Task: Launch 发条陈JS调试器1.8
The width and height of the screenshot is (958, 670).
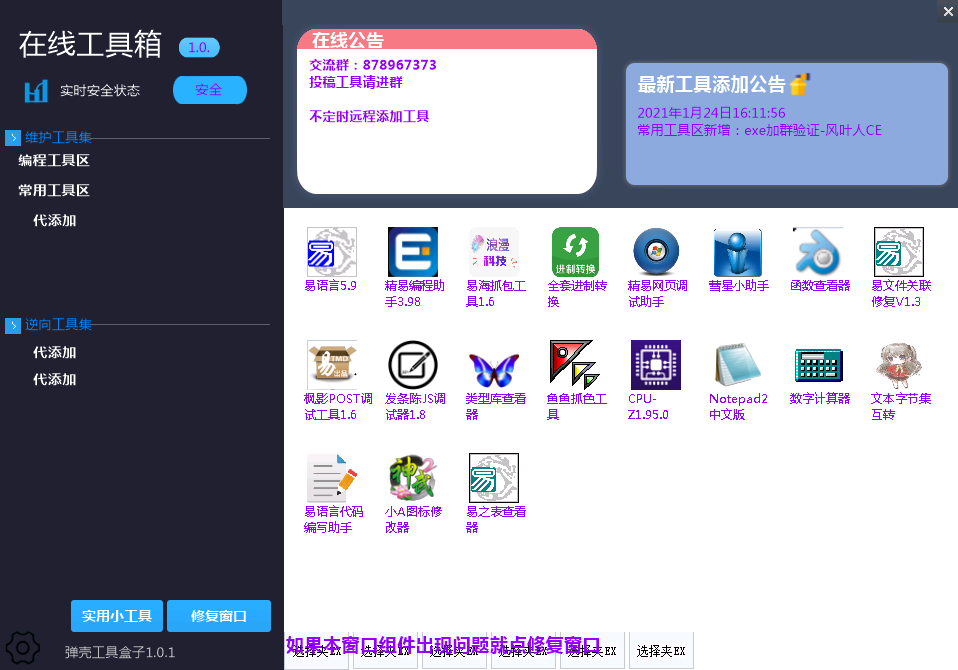Action: pyautogui.click(x=413, y=365)
